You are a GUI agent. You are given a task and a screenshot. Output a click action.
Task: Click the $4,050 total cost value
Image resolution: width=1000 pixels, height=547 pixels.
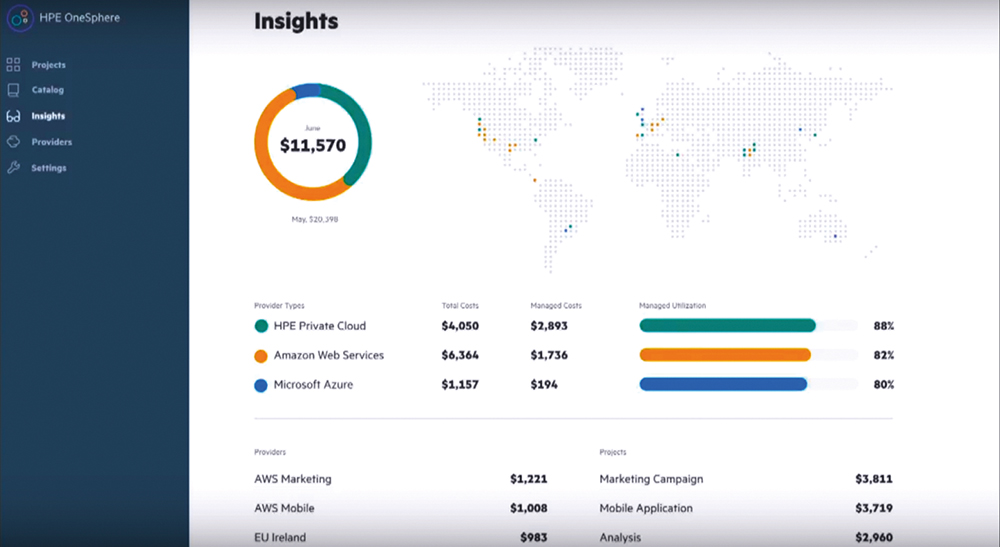[460, 326]
